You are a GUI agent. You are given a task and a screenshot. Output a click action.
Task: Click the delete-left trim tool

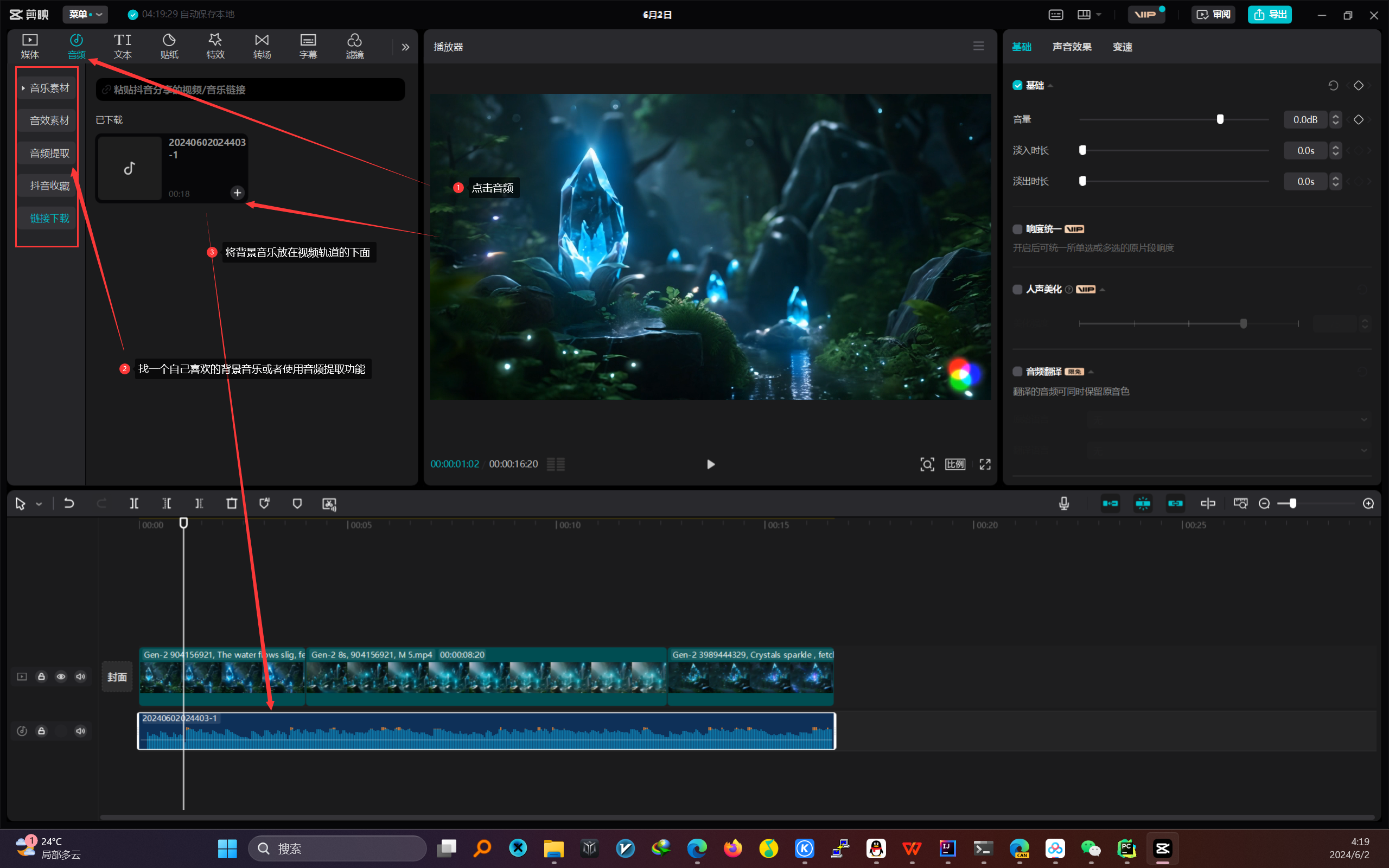167,503
